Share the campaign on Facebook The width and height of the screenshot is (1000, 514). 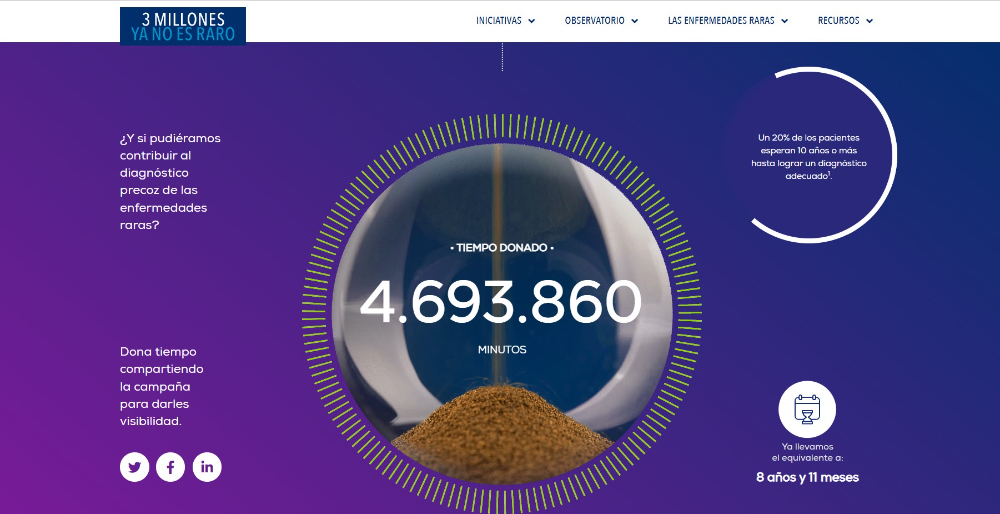170,467
